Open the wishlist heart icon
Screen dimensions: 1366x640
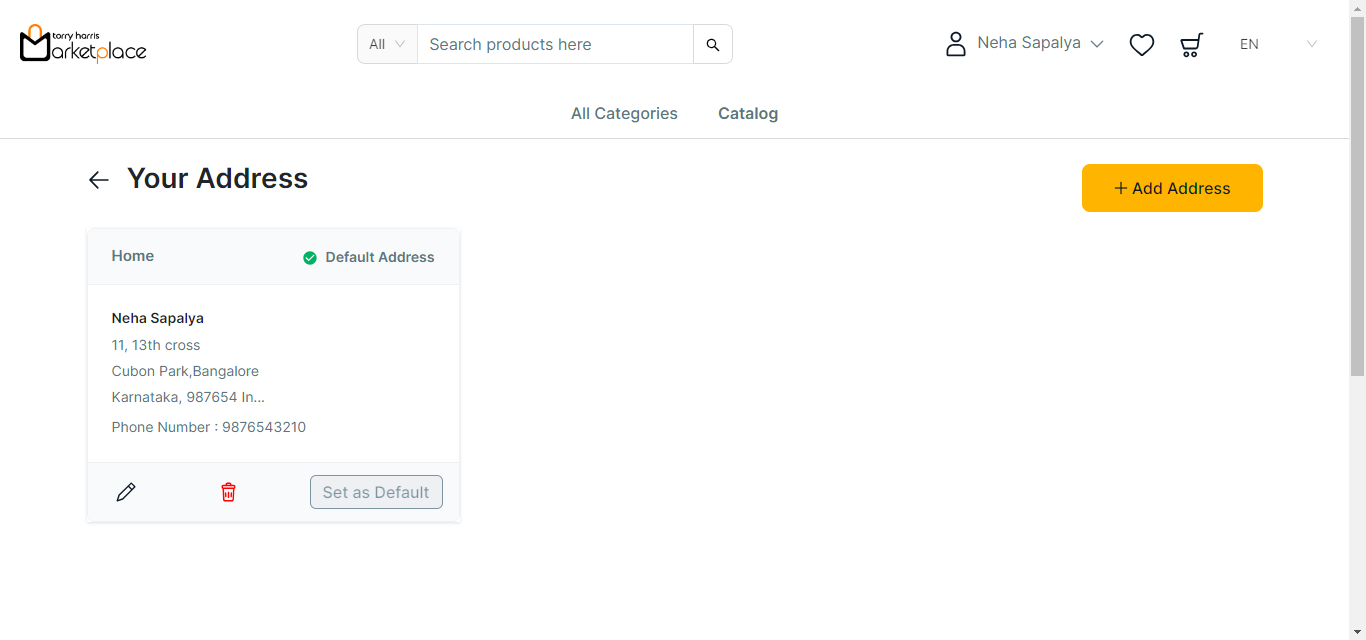click(1141, 44)
